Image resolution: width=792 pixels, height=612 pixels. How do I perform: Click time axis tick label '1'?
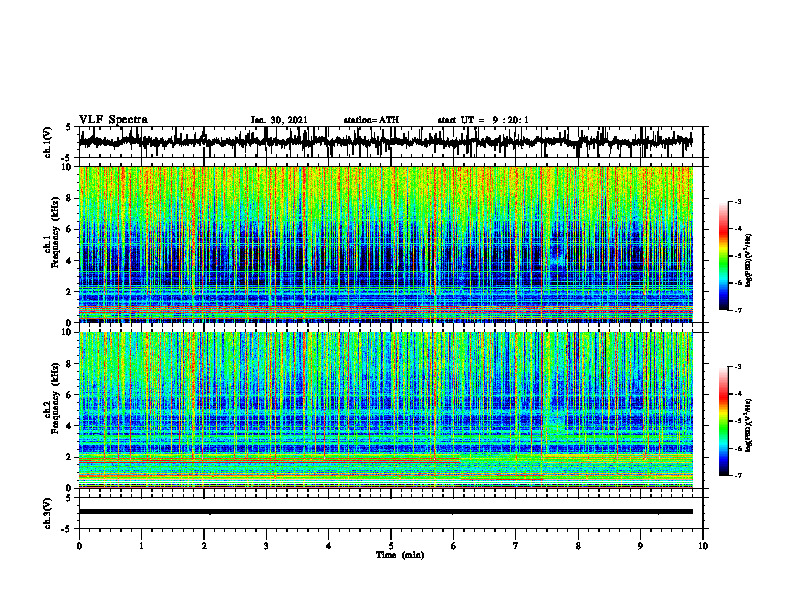click(141, 546)
